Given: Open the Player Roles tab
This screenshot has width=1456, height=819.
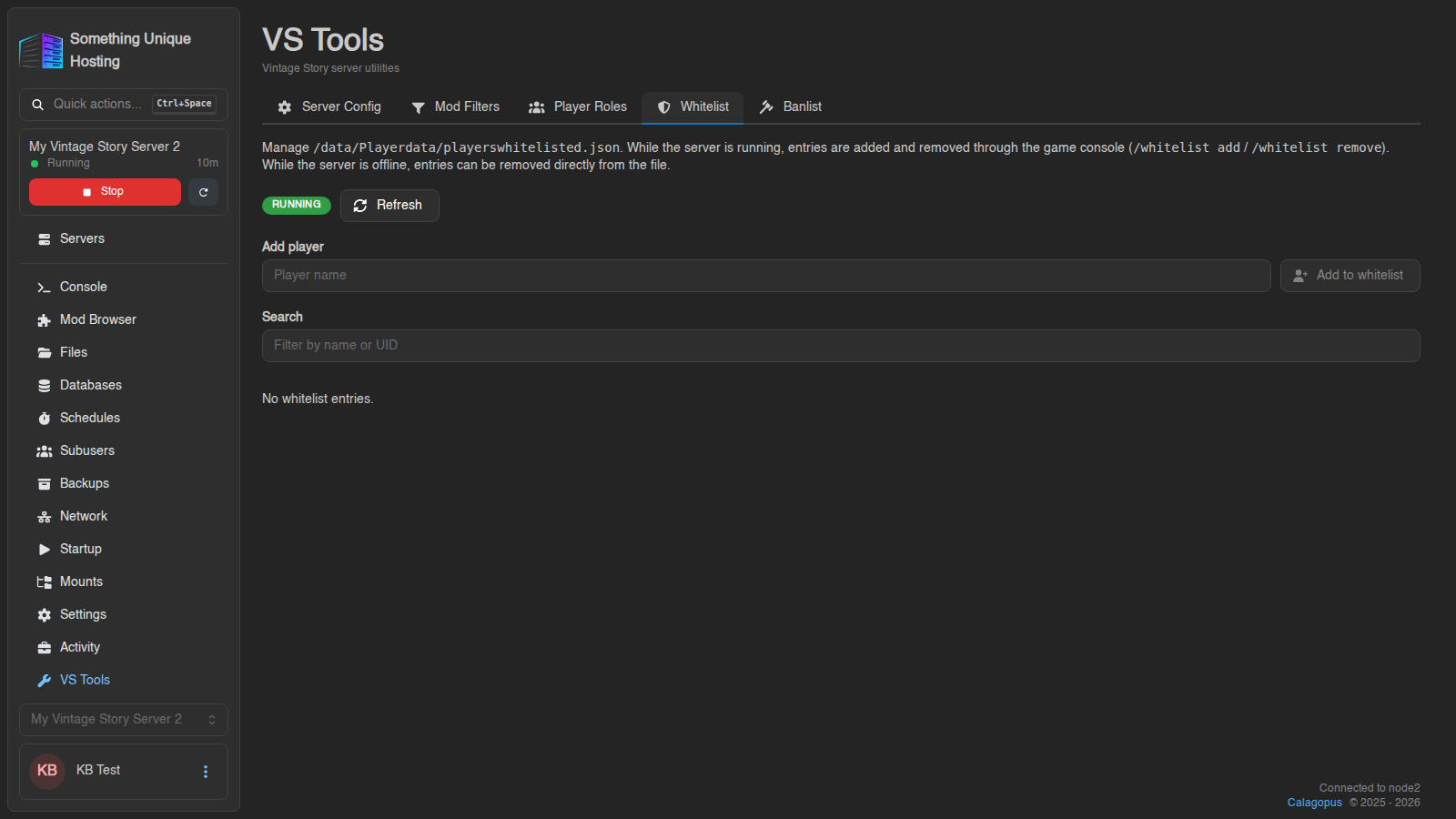Looking at the screenshot, I should (x=578, y=107).
